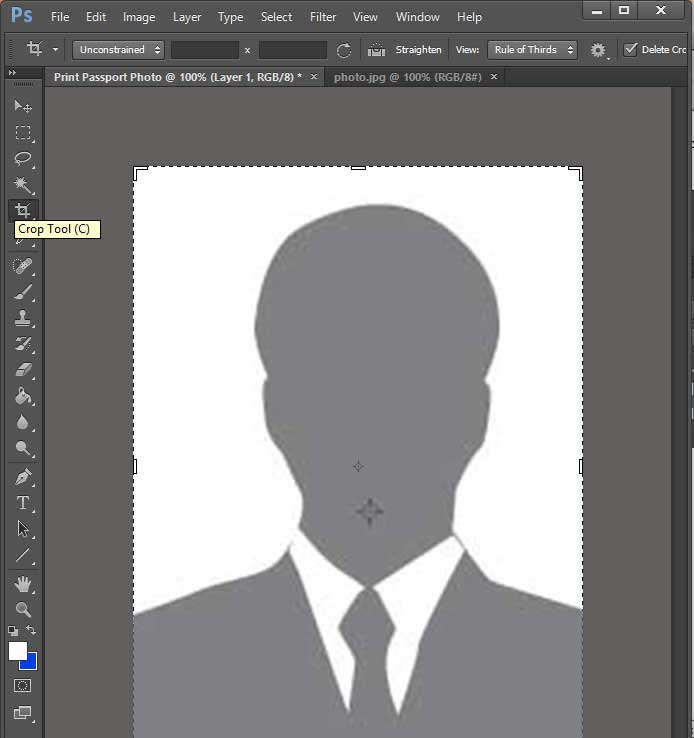694x738 pixels.
Task: Select the Line tool
Action: 23,555
